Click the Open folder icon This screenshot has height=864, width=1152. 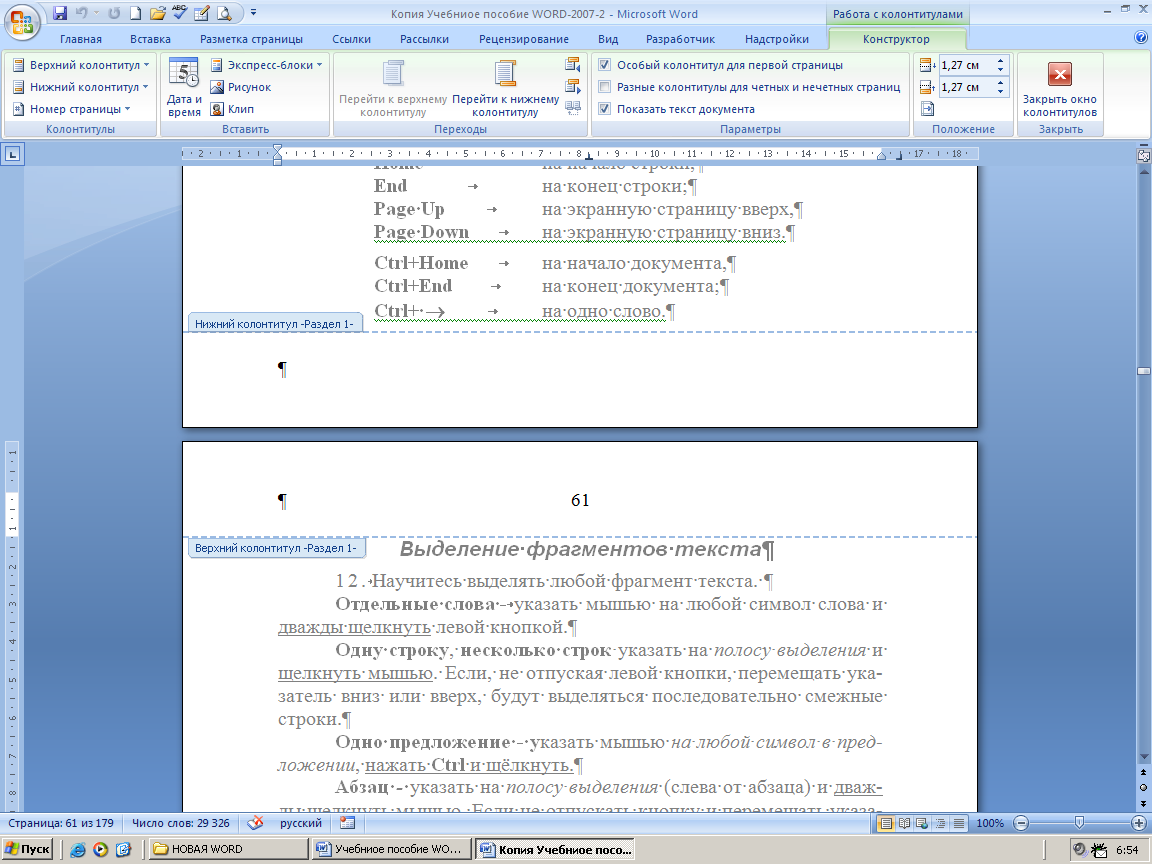tap(157, 13)
